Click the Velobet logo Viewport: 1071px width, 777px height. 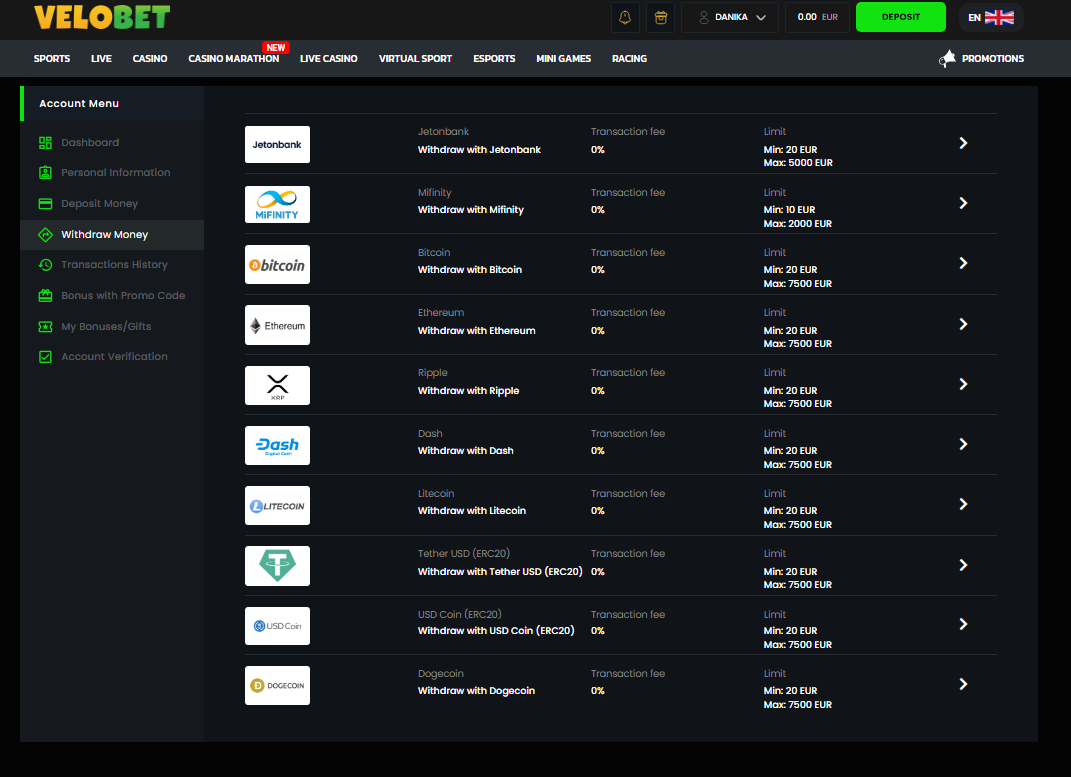(102, 17)
